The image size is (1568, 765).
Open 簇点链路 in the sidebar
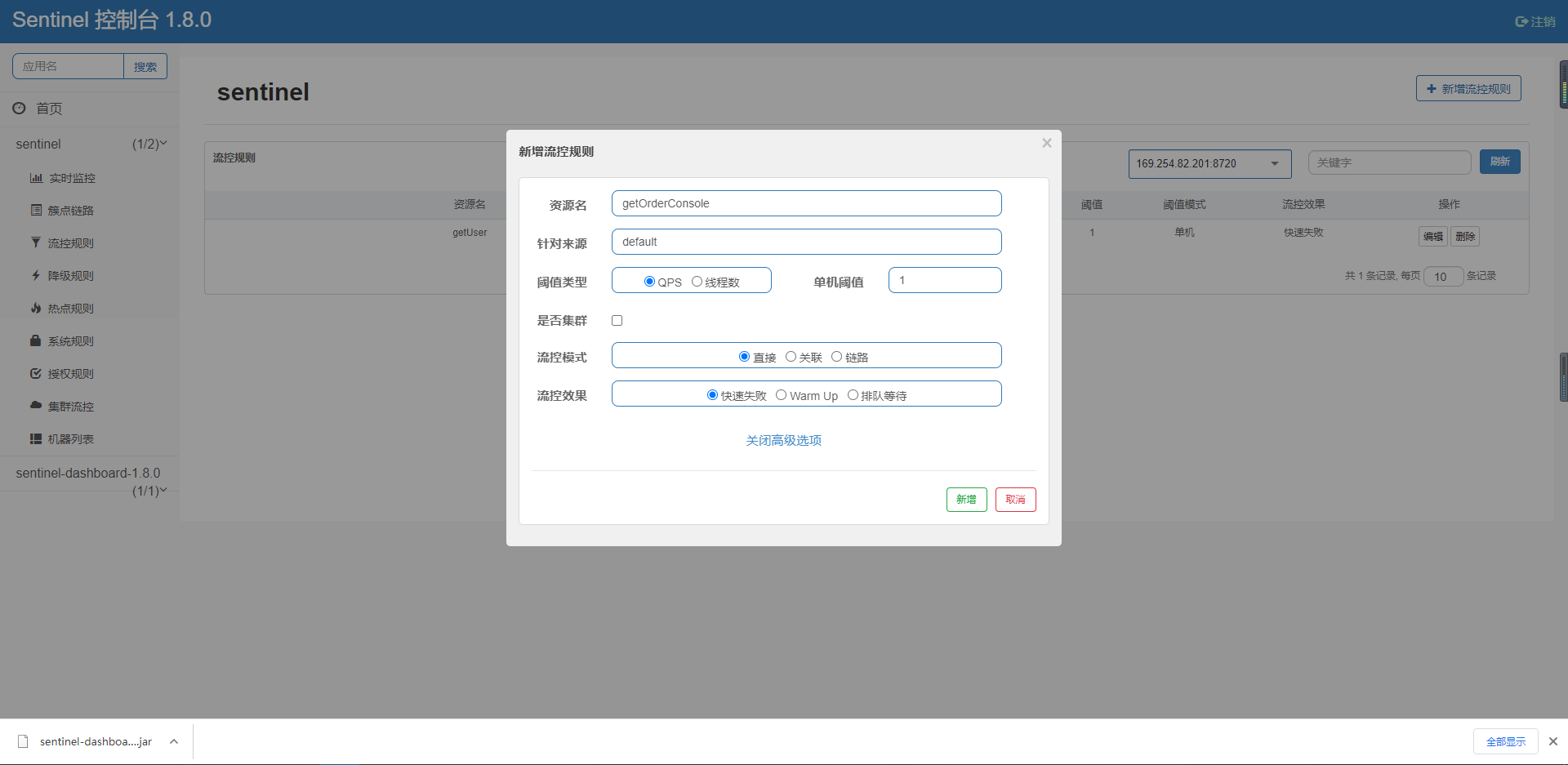[x=71, y=211]
